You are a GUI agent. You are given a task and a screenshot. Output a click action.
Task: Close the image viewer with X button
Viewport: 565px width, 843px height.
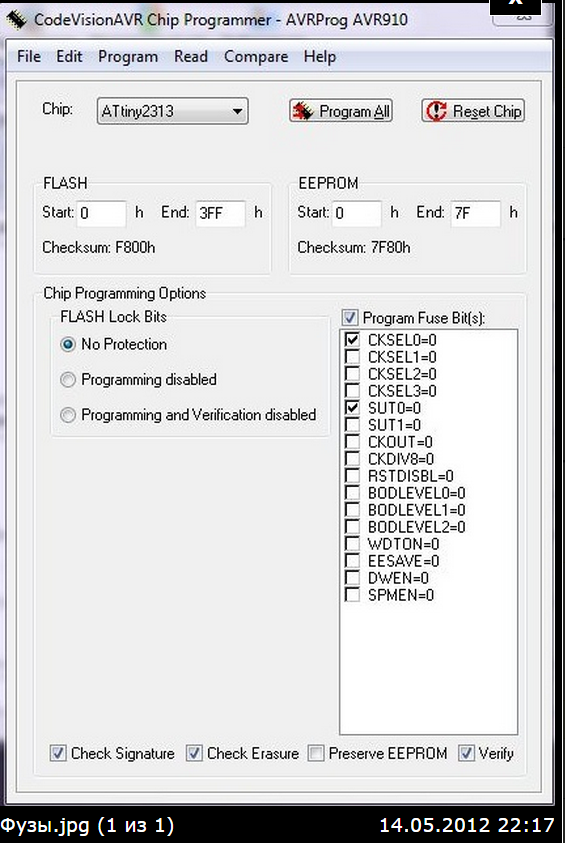pyautogui.click(x=516, y=4)
